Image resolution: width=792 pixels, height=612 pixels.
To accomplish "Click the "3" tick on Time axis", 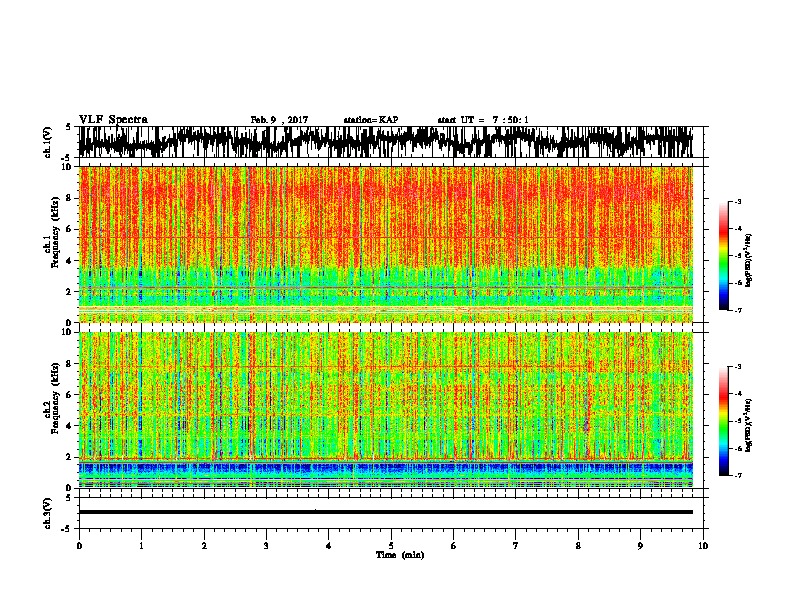I will coord(266,546).
